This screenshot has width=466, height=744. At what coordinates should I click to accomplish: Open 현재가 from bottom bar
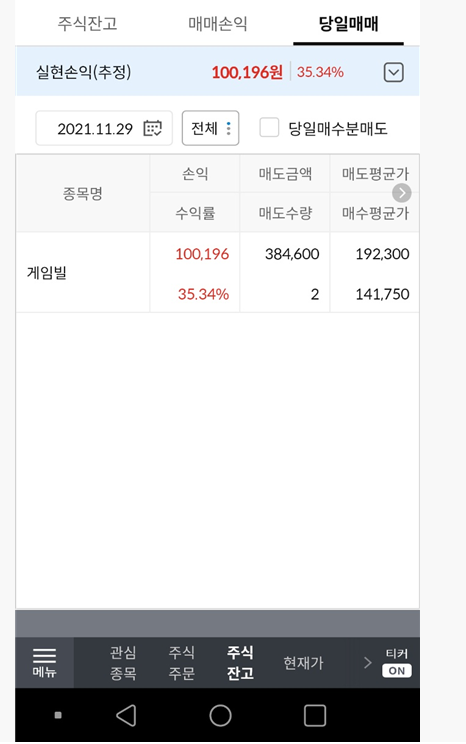point(303,663)
